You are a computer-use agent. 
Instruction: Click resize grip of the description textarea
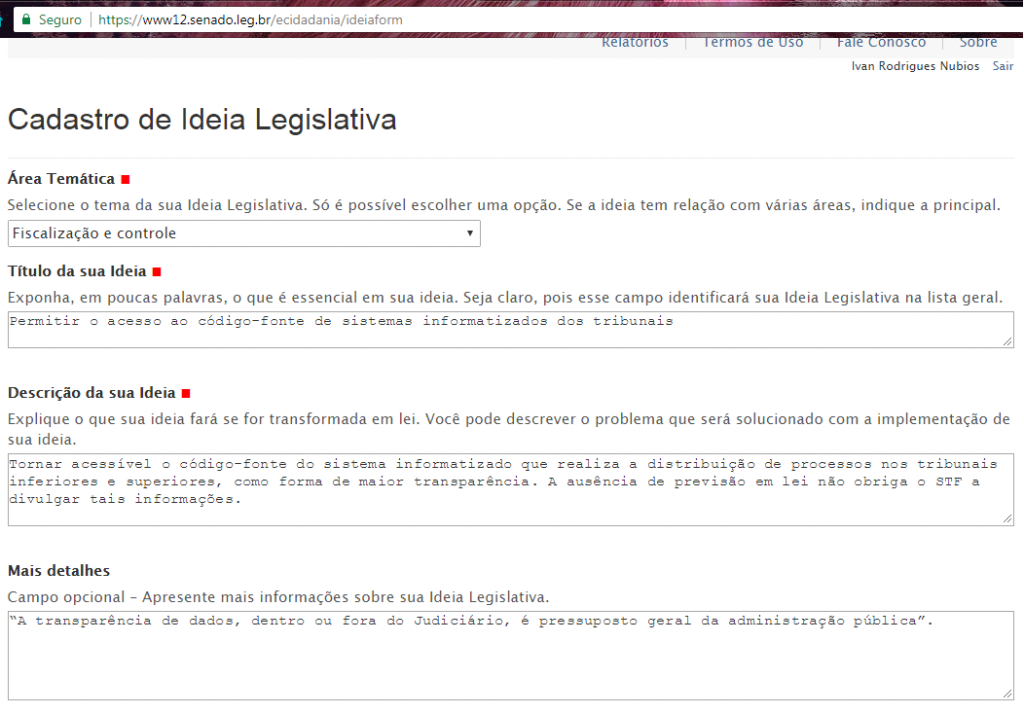pos(1007,519)
